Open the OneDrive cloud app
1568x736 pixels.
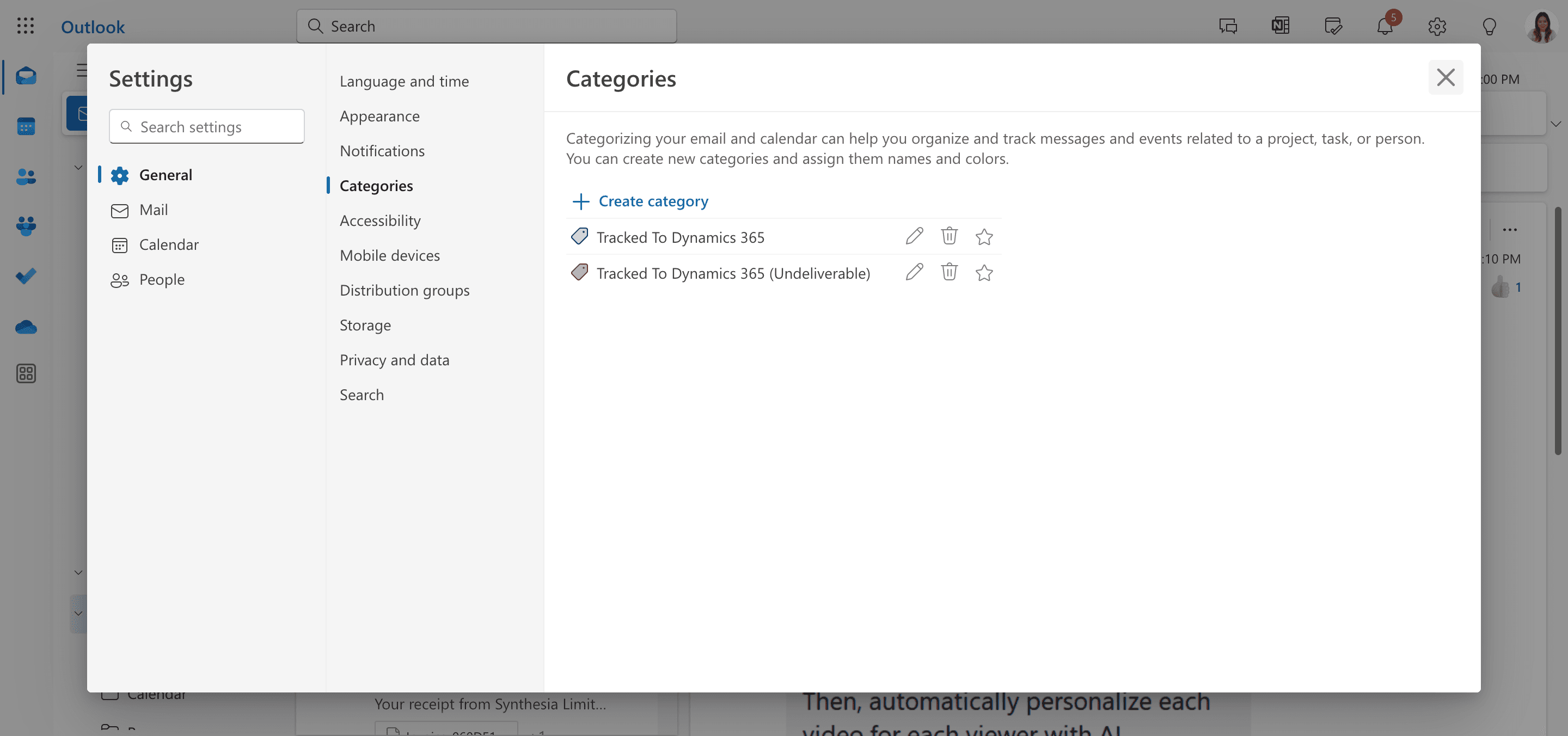(26, 328)
